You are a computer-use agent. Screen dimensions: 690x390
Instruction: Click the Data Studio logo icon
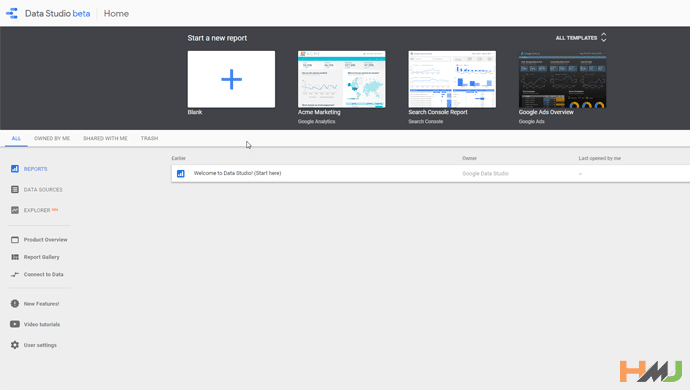pyautogui.click(x=12, y=13)
